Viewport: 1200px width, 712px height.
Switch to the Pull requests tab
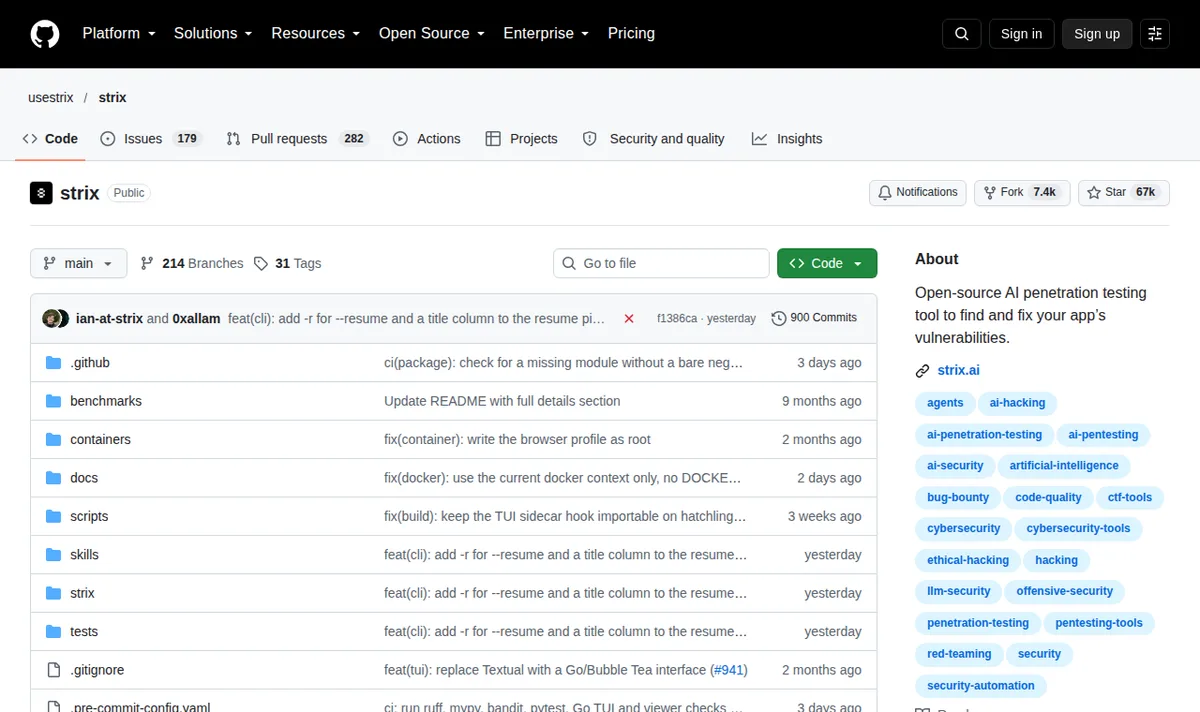(298, 139)
